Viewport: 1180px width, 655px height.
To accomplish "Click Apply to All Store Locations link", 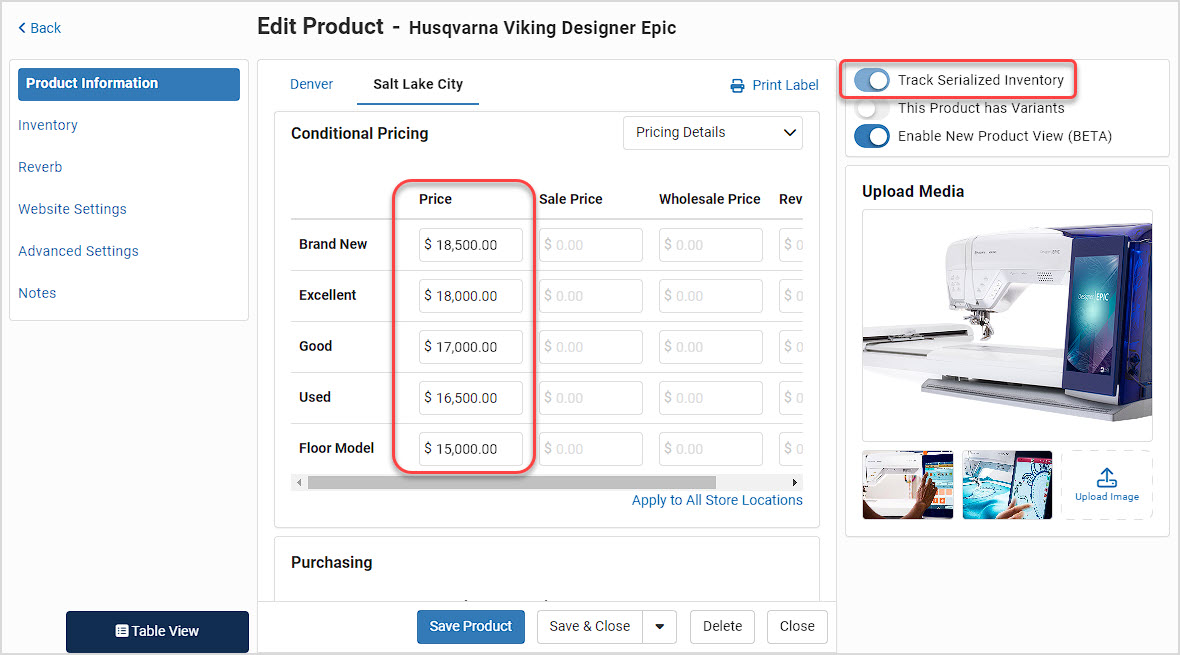I will coord(717,501).
